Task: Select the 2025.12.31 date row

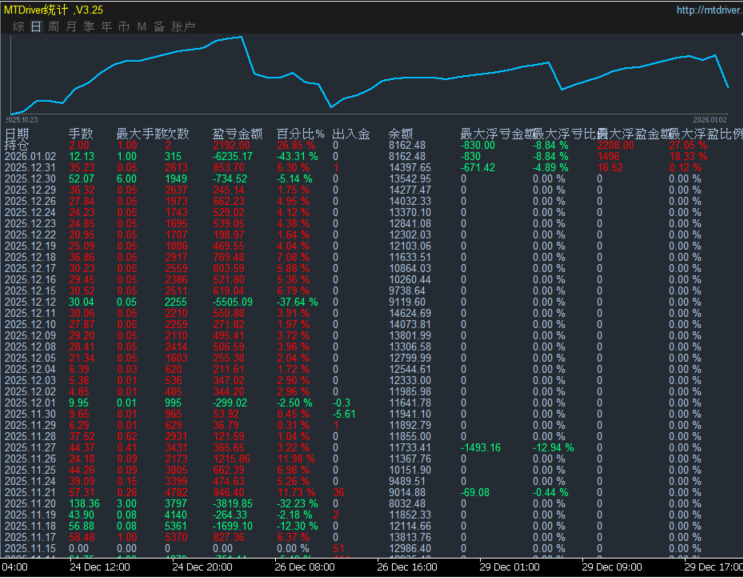Action: coord(30,168)
